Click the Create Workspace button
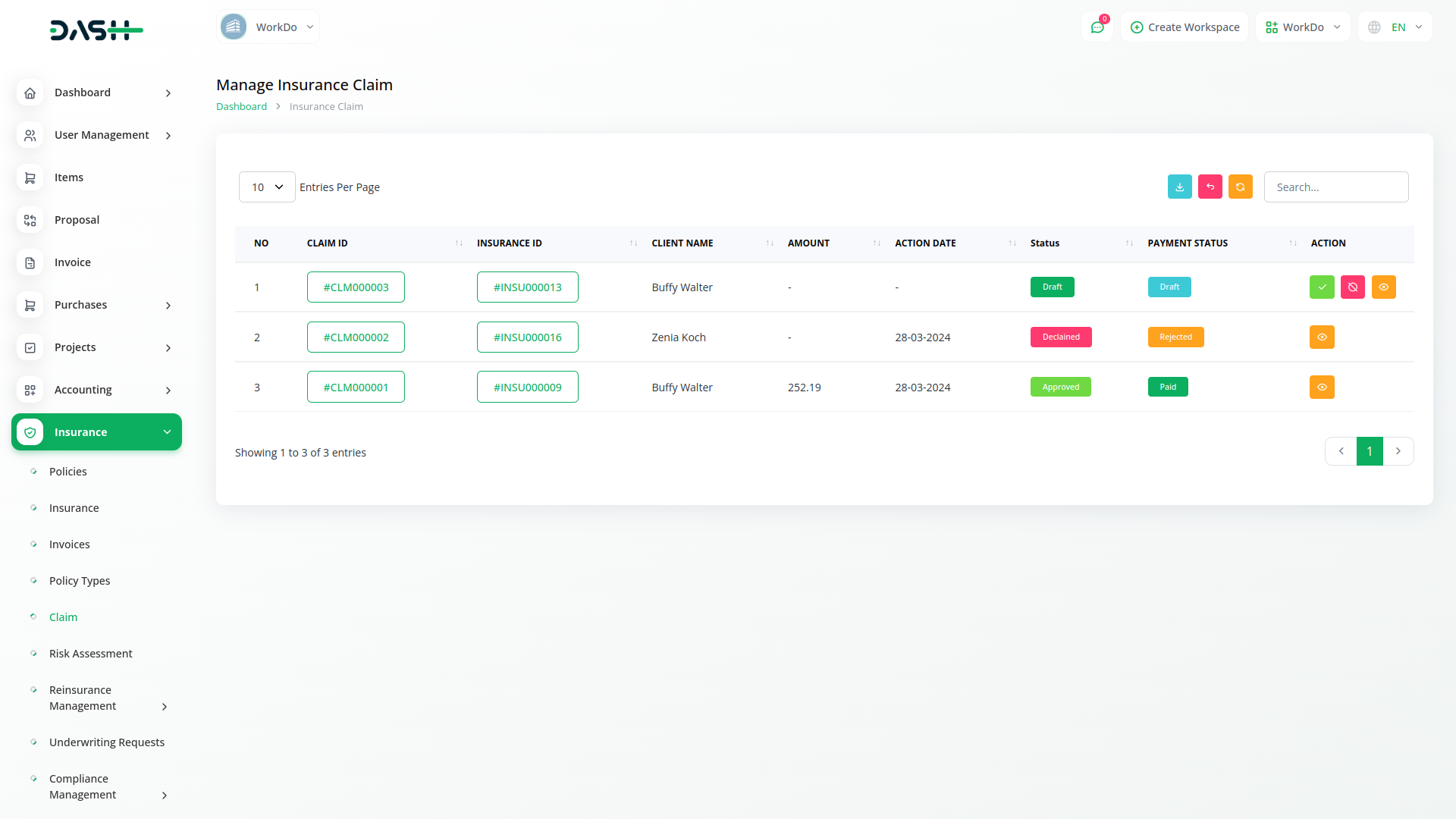Viewport: 1456px width, 819px height. click(x=1185, y=27)
